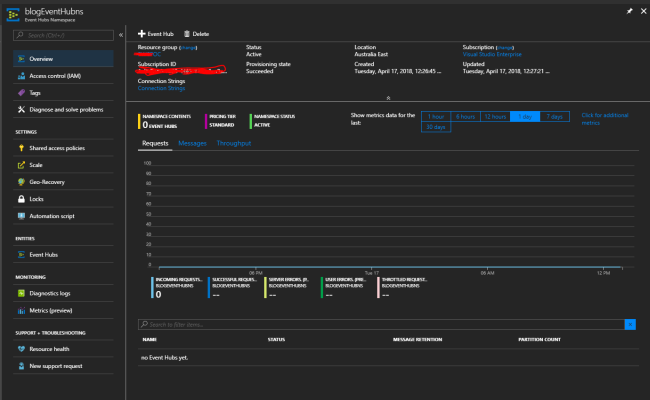Viewport: 650px width, 400px height.
Task: Switch to the Messages tab
Action: [192, 144]
